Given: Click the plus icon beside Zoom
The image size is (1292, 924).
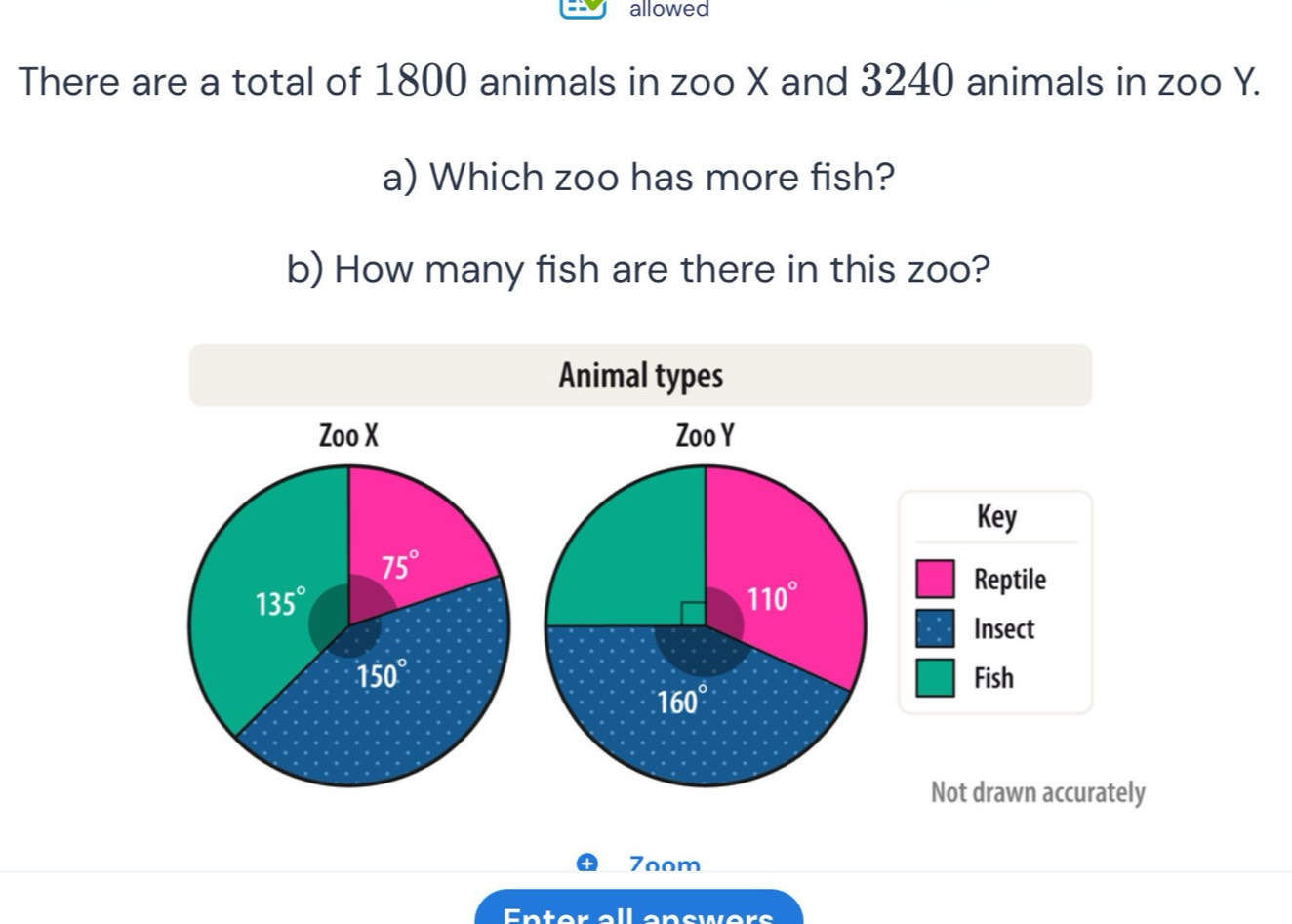Looking at the screenshot, I should [585, 863].
